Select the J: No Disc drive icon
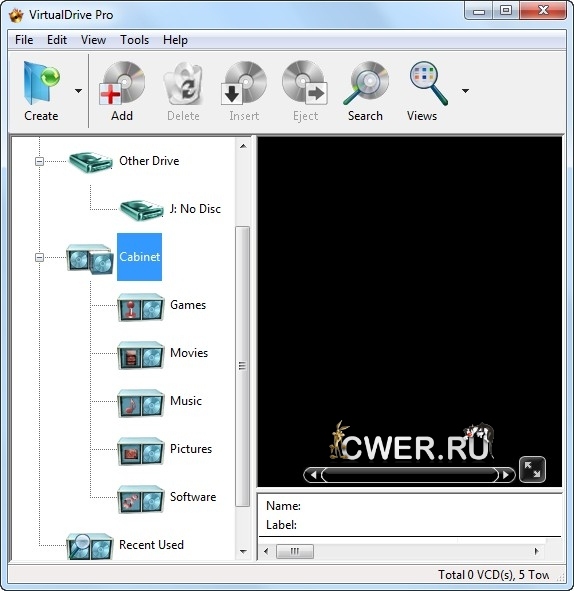Viewport: 574px width, 591px height. 141,210
